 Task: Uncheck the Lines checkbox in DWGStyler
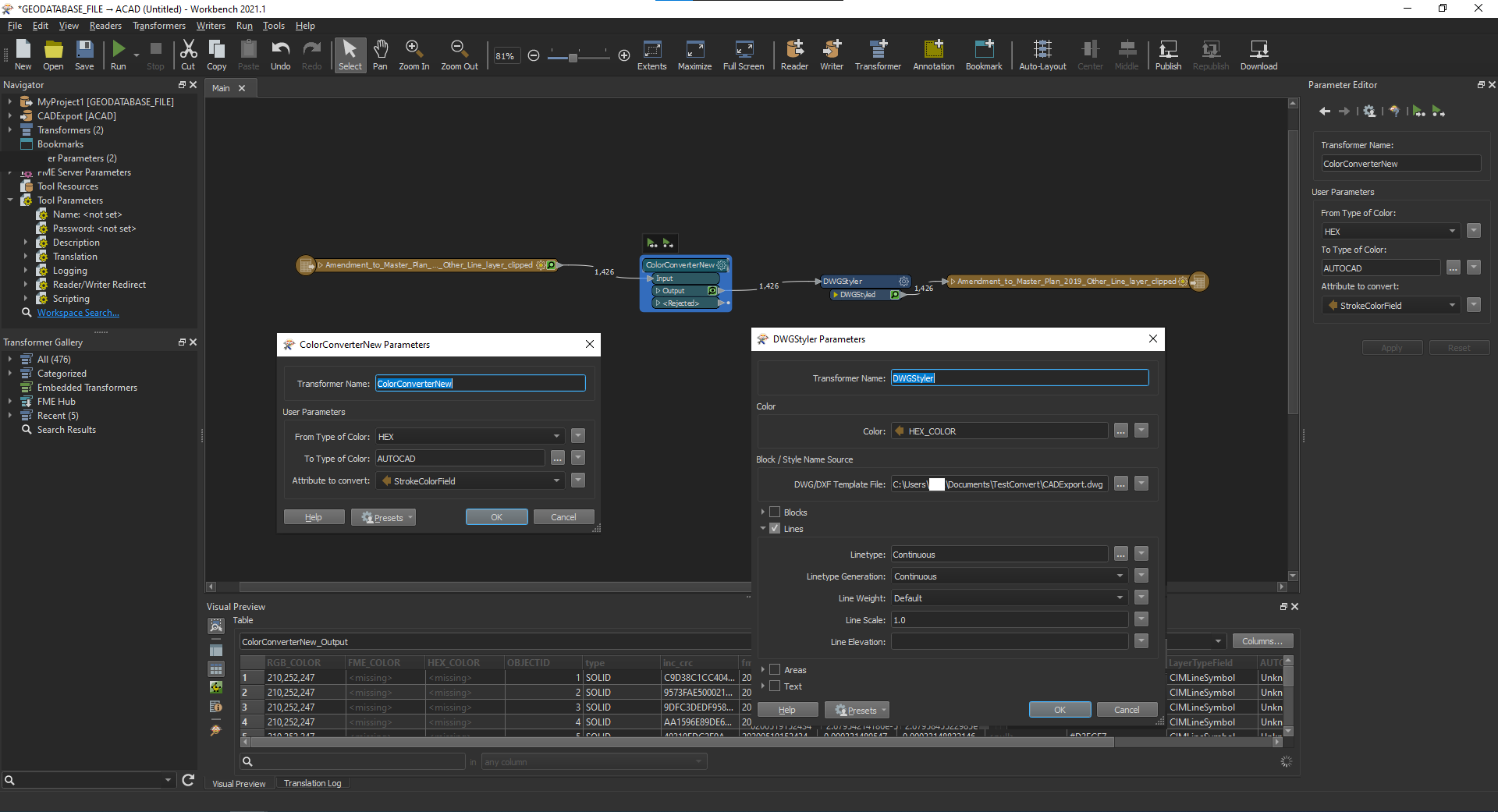[x=775, y=528]
